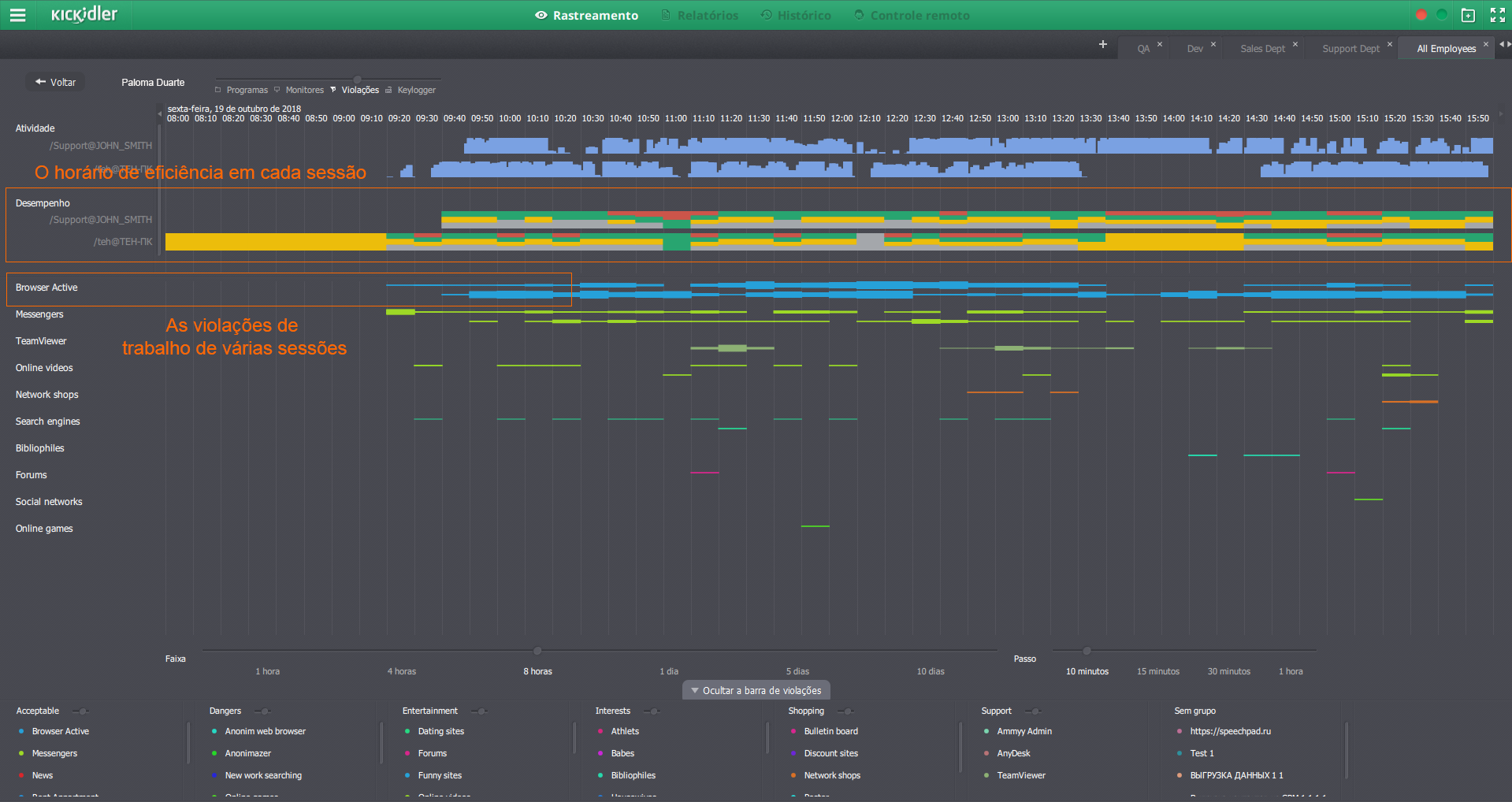The height and width of the screenshot is (802, 1512).
Task: Click the Acceptable list scrollbar
Action: tap(188, 743)
